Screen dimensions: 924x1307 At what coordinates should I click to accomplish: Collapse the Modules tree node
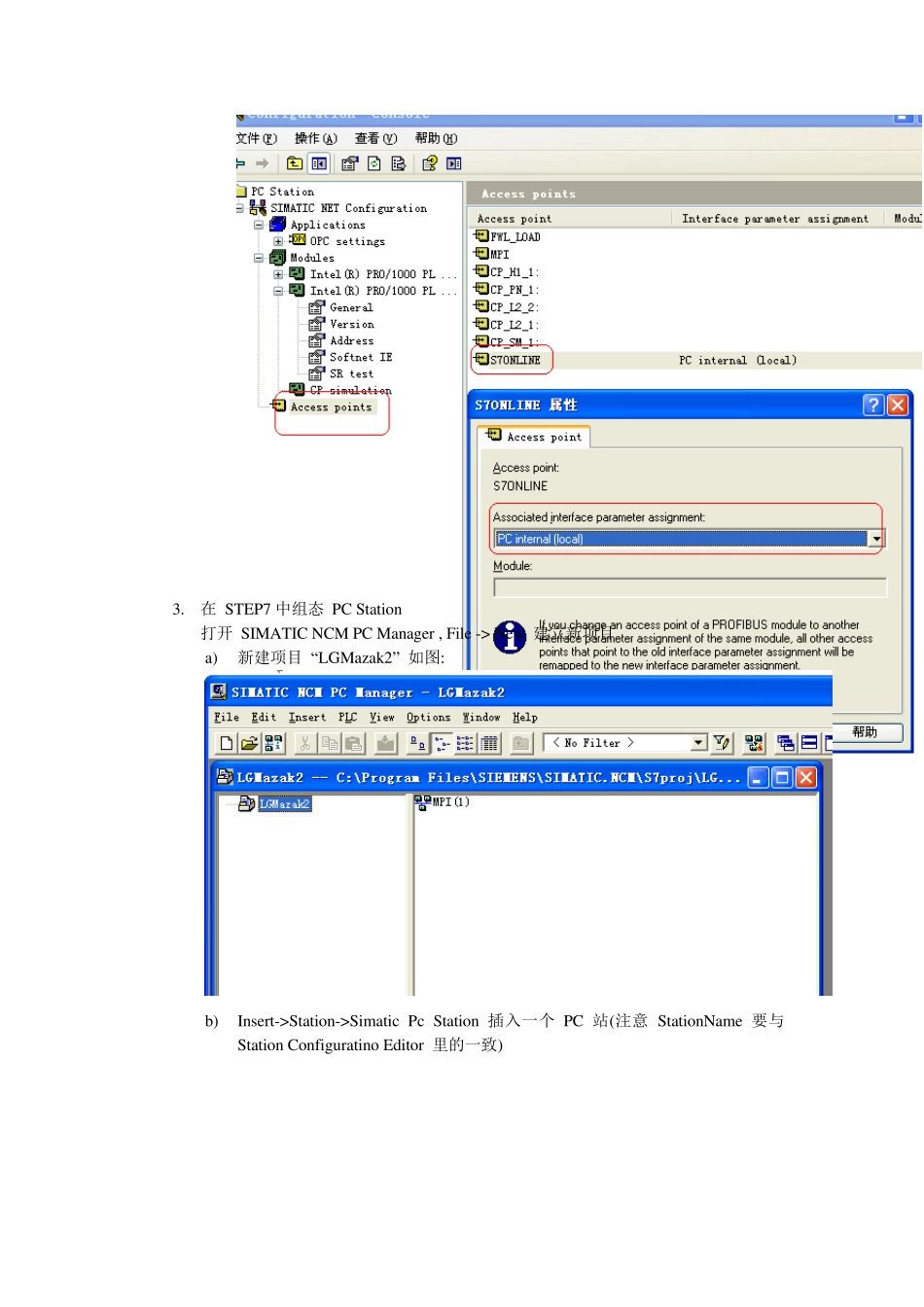(259, 258)
